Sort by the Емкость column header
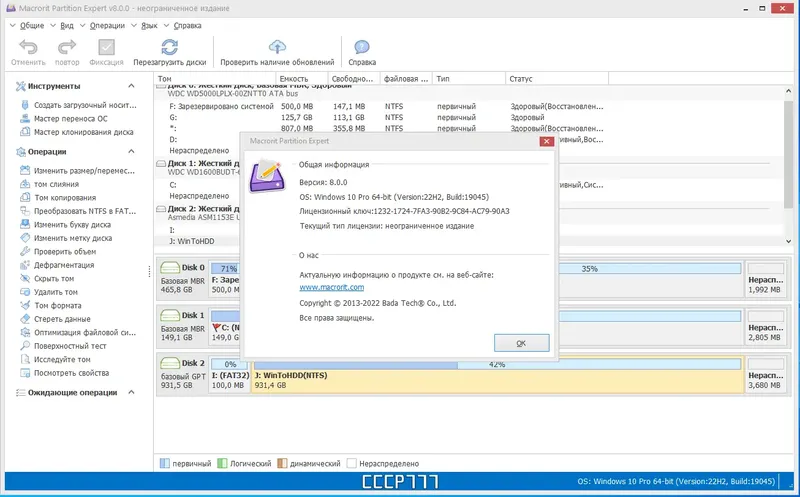This screenshot has height=497, width=800. click(x=302, y=79)
